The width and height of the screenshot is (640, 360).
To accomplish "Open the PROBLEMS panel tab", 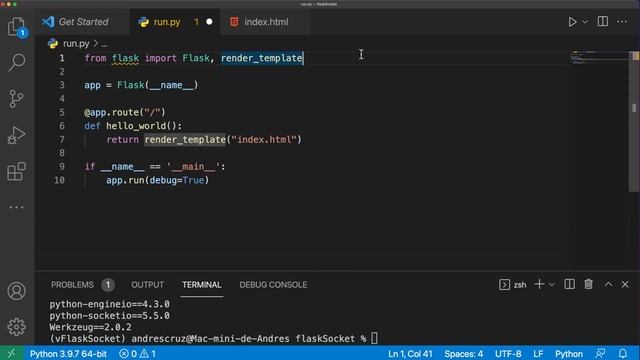I will 72,285.
